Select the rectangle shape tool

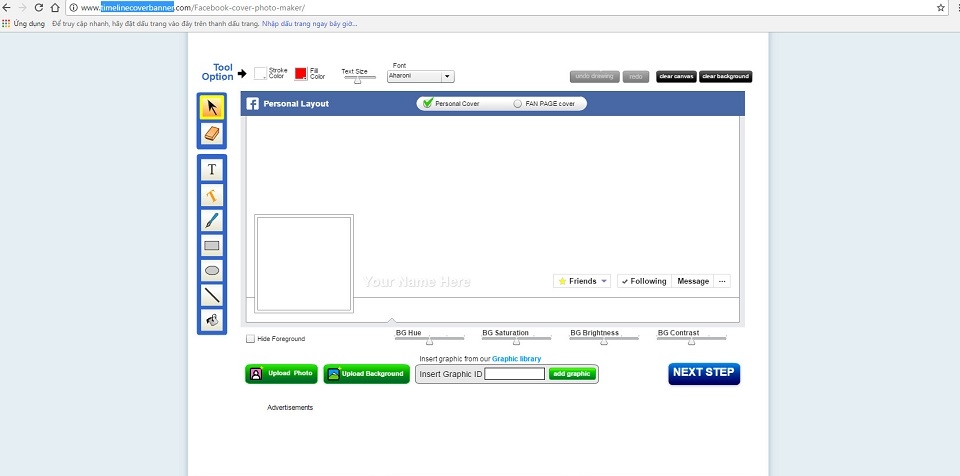(x=212, y=246)
